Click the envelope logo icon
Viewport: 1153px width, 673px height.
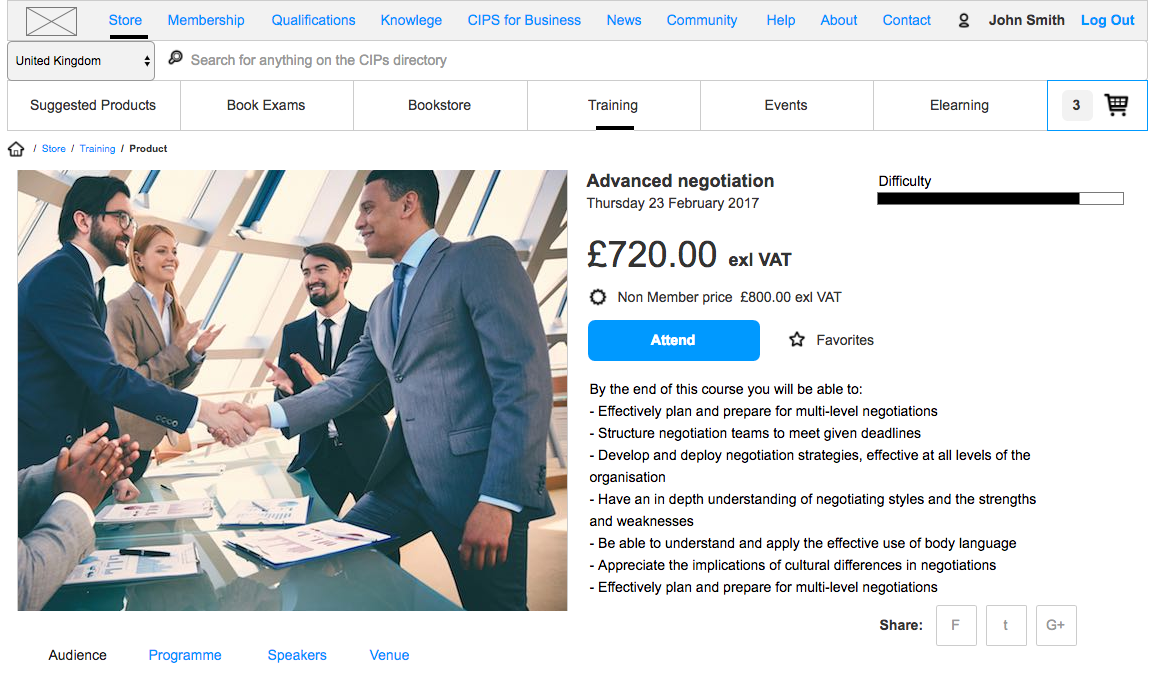tap(51, 20)
